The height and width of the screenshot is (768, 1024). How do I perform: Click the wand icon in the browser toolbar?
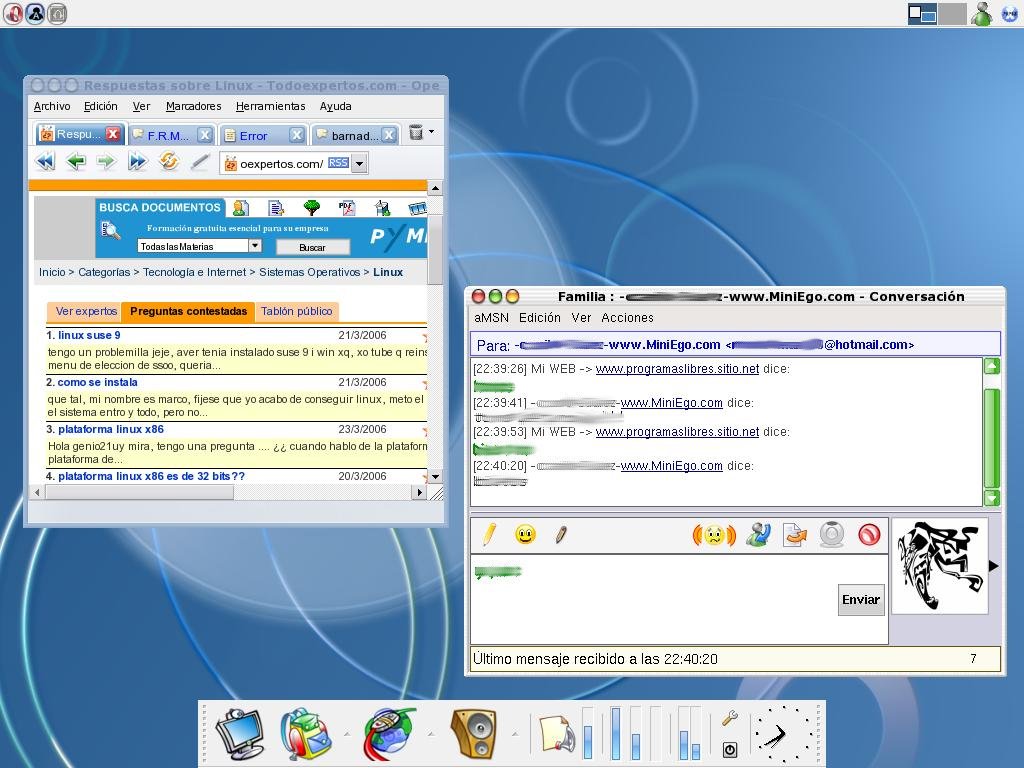(x=200, y=161)
